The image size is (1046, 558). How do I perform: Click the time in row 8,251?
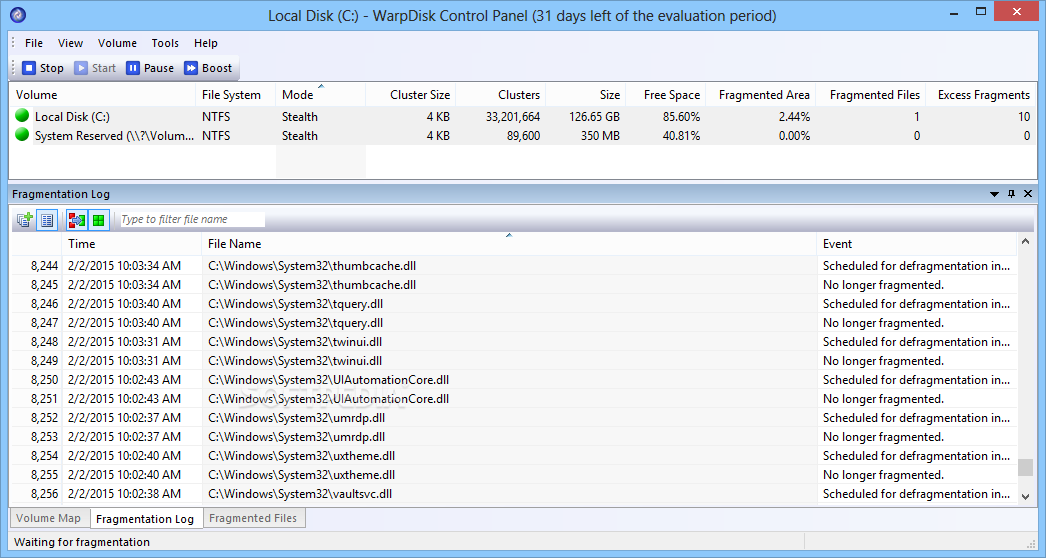click(124, 398)
